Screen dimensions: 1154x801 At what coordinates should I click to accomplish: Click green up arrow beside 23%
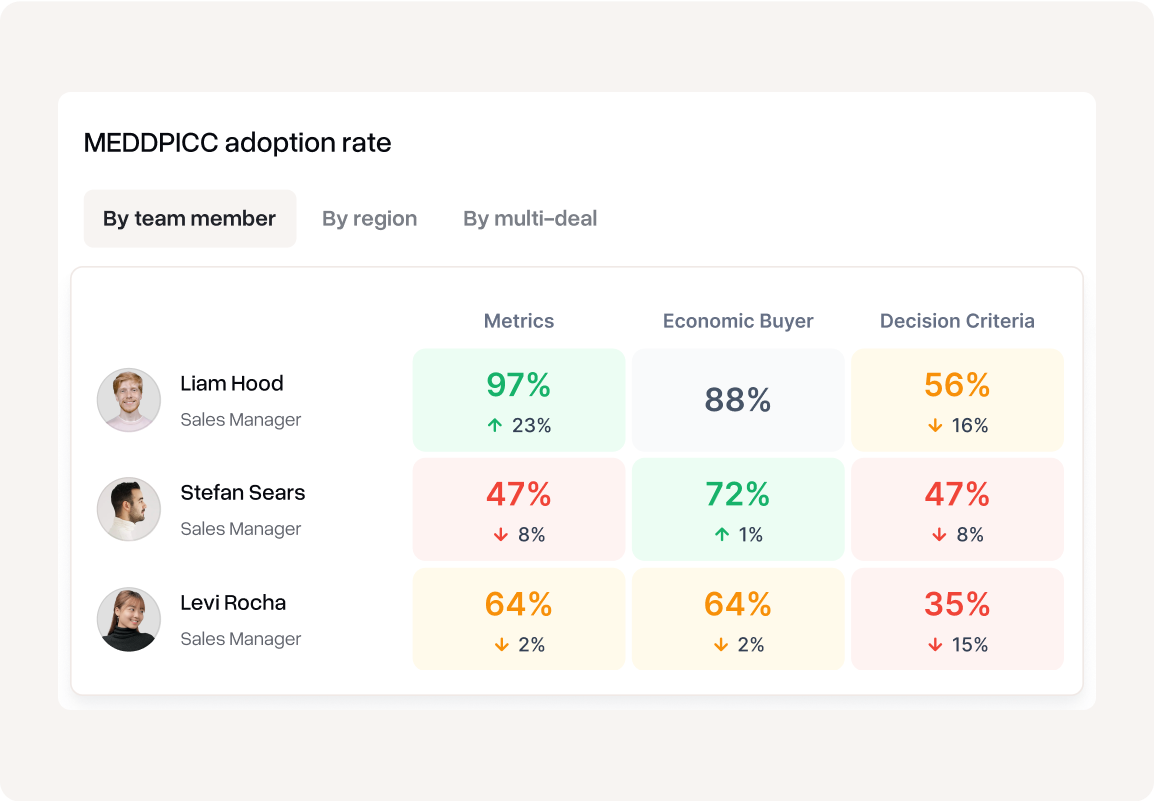(494, 425)
